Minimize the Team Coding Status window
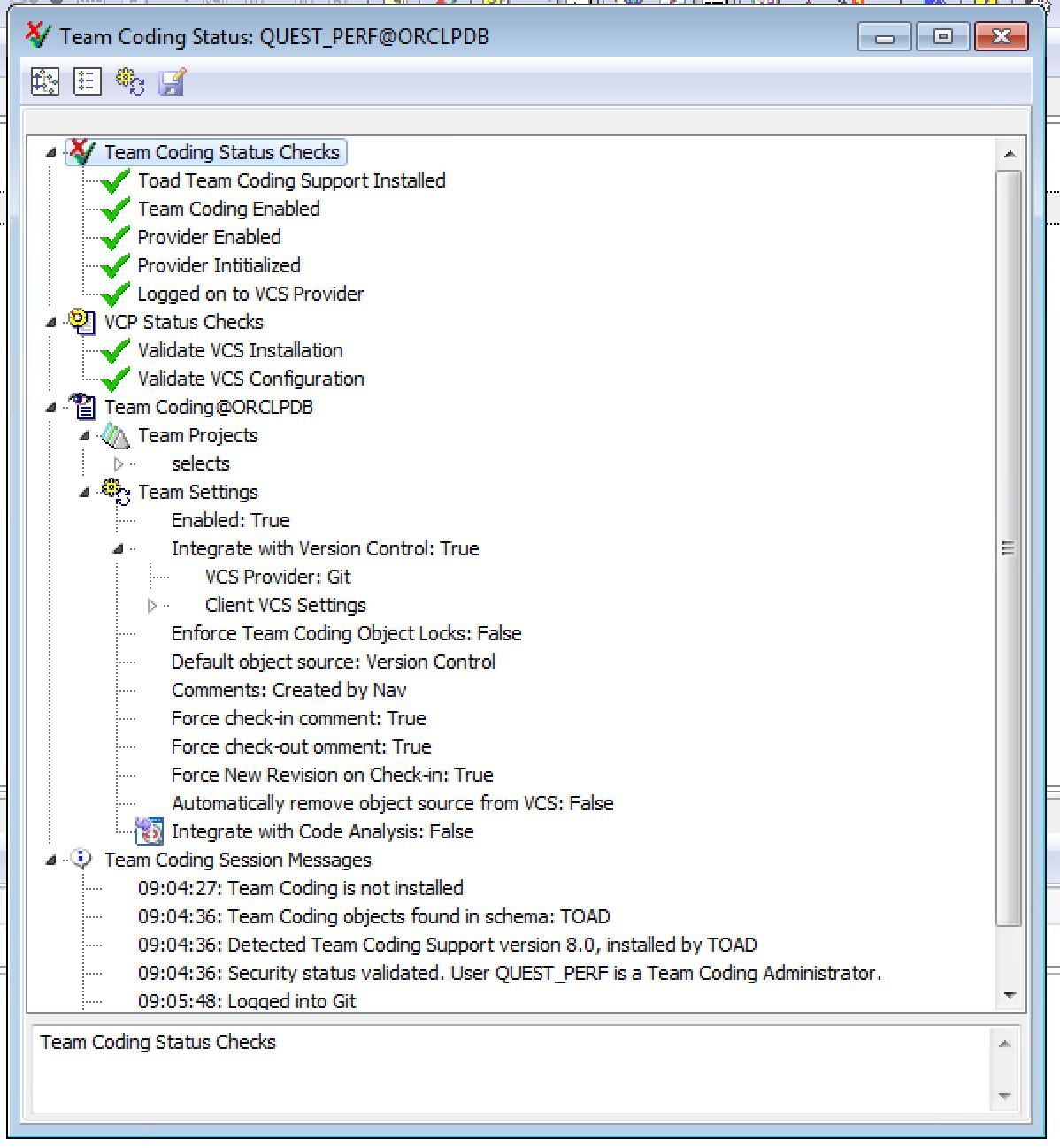Viewport: 1060px width, 1148px height. click(884, 36)
